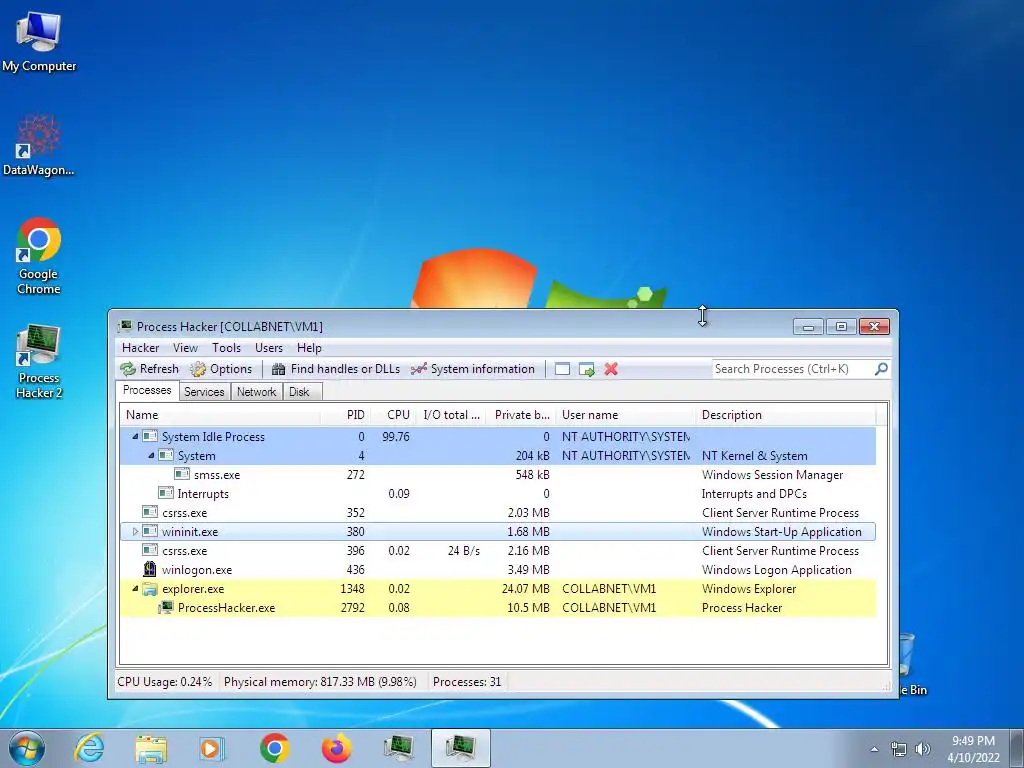
Task: Collapse the System tree node
Action: click(151, 455)
